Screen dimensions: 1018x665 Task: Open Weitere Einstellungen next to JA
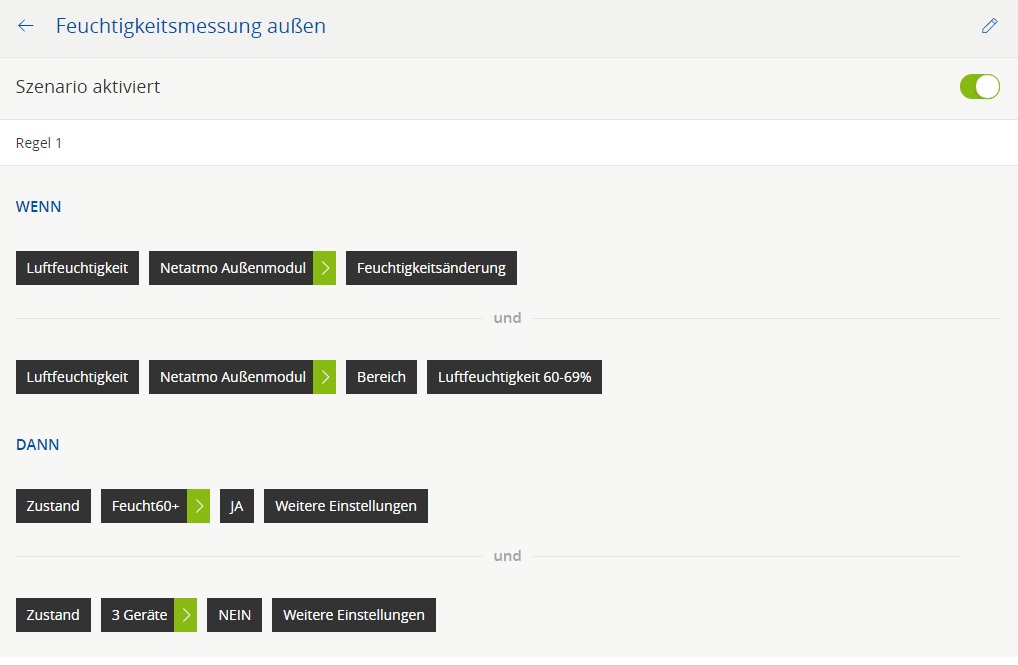pyautogui.click(x=346, y=506)
